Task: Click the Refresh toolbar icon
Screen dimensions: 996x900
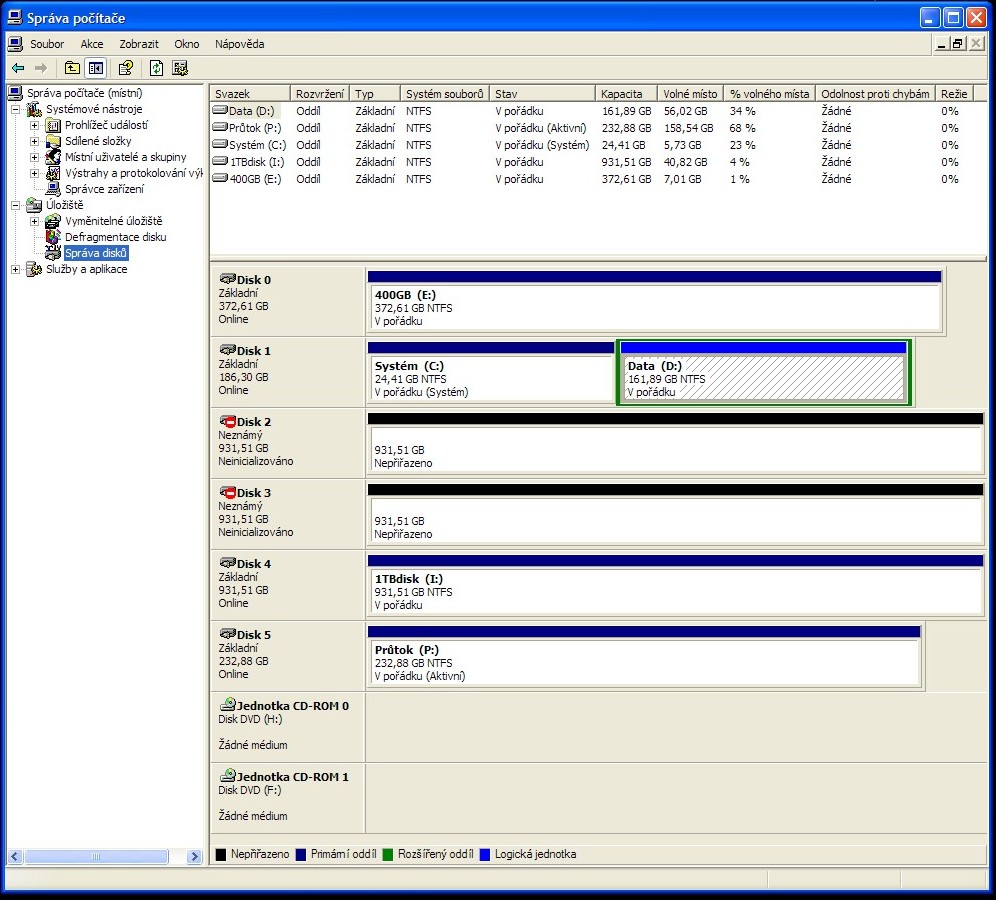Action: (156, 68)
